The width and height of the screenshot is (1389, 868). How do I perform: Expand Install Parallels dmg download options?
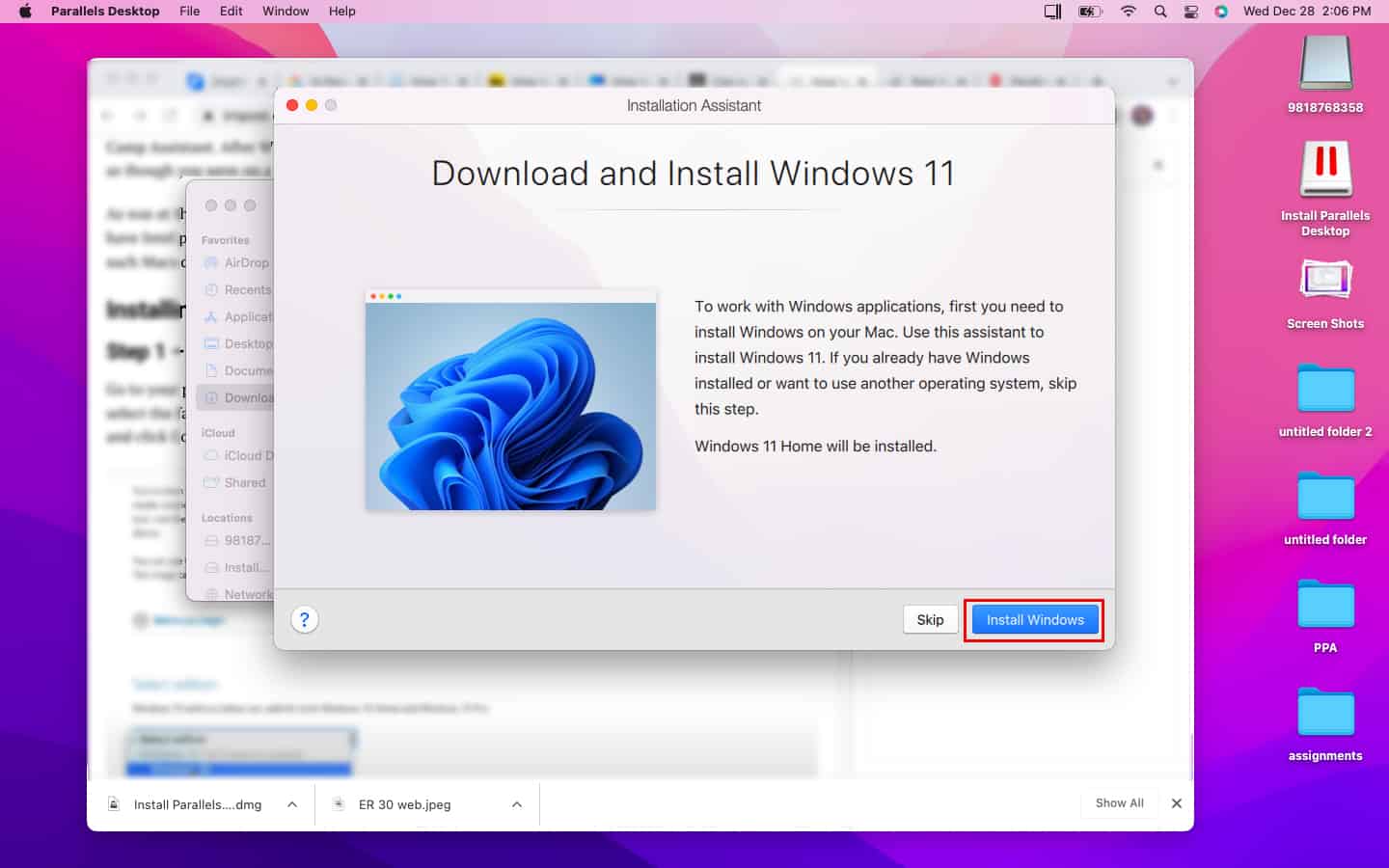click(x=292, y=804)
